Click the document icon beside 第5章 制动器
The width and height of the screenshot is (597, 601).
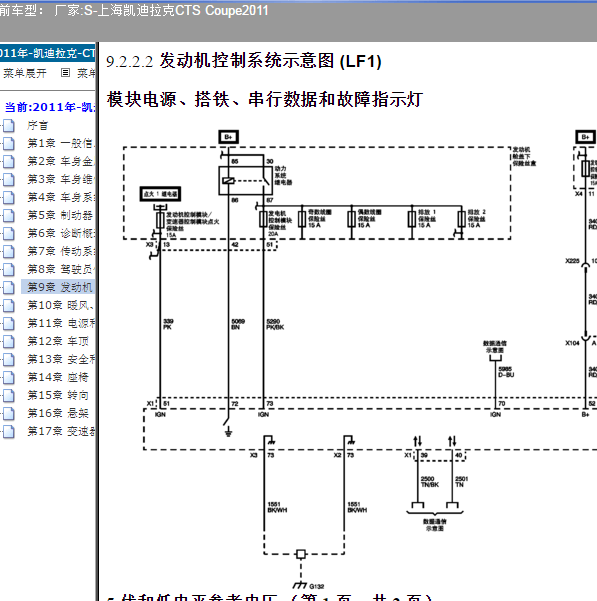(9, 215)
